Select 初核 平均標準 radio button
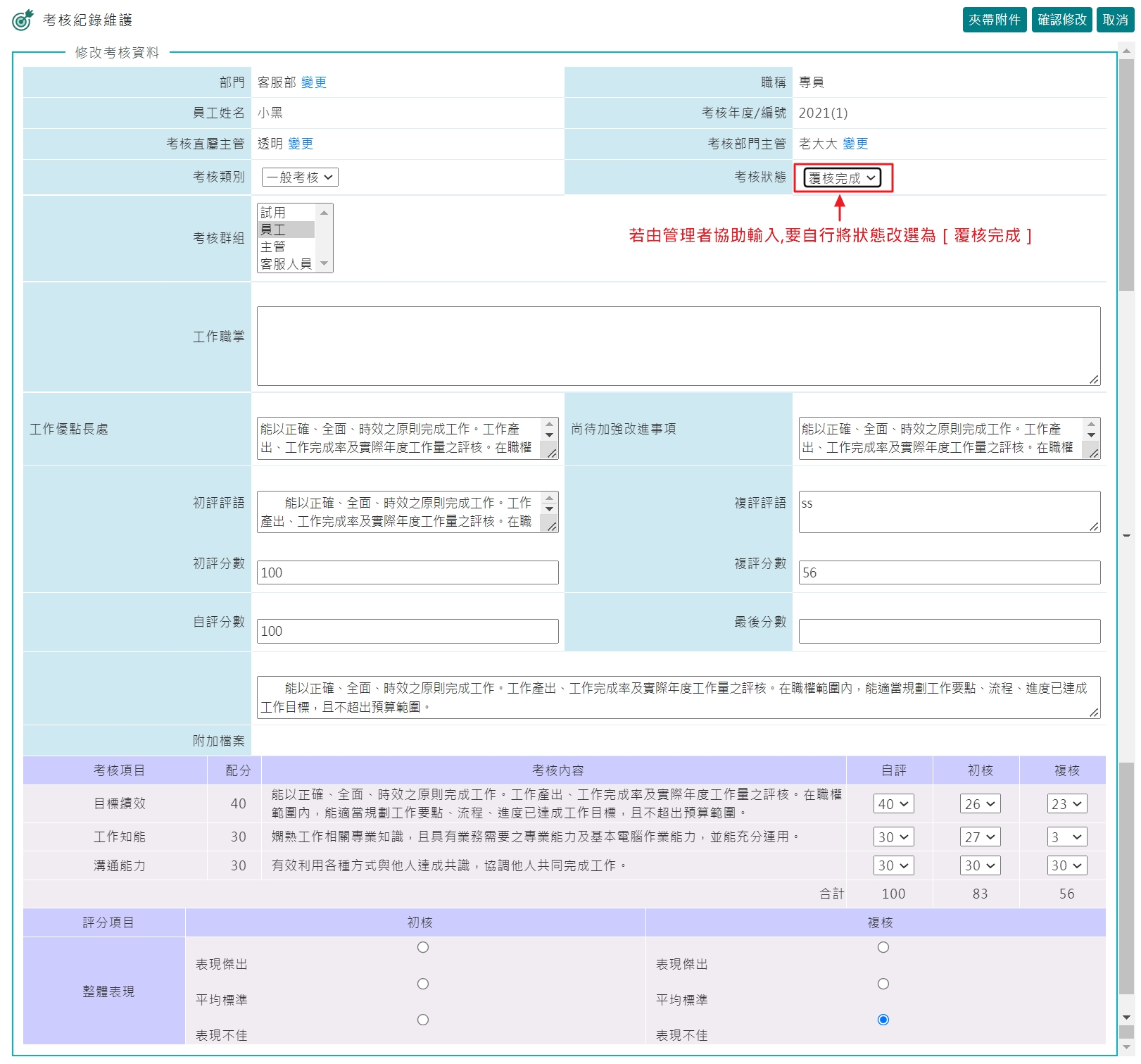 coord(423,984)
